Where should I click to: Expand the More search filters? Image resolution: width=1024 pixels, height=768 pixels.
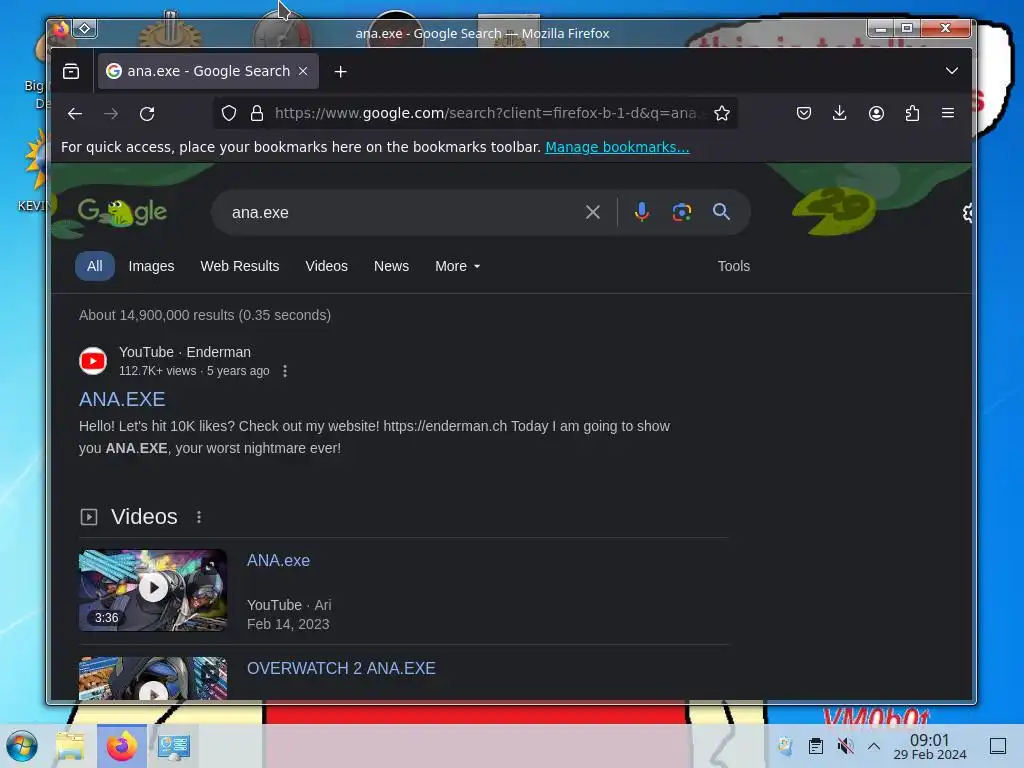pyautogui.click(x=457, y=266)
